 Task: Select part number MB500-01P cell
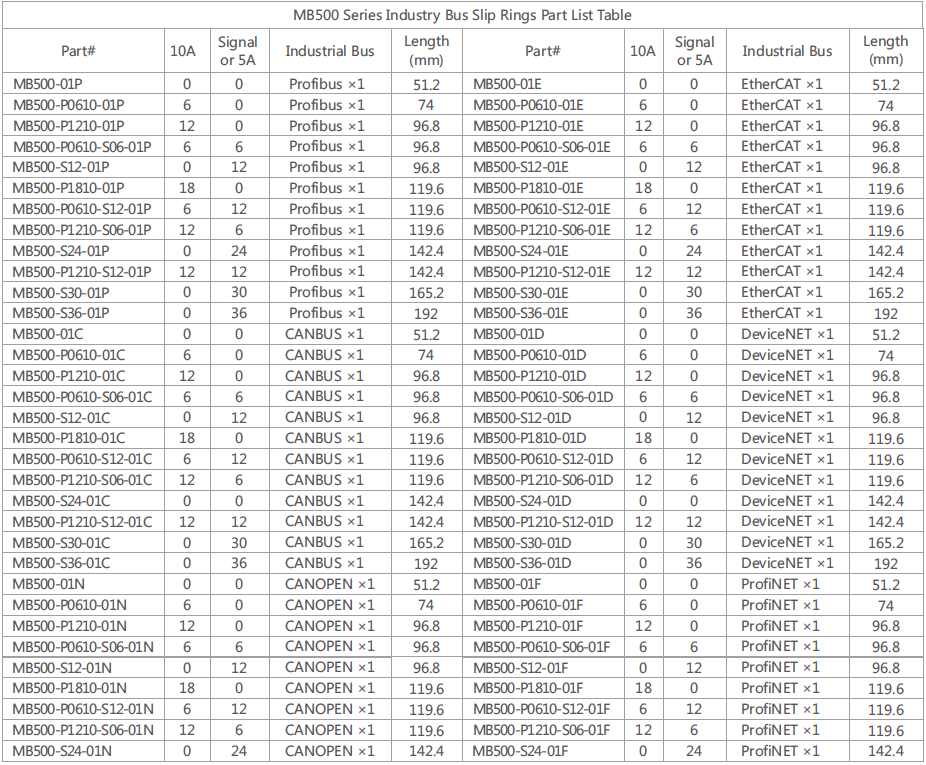pyautogui.click(x=48, y=84)
